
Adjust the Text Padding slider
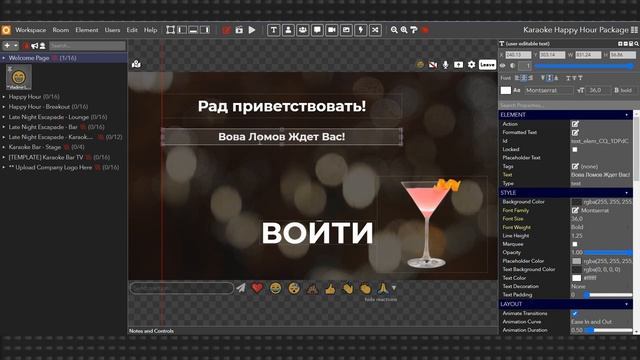[x=608, y=295]
